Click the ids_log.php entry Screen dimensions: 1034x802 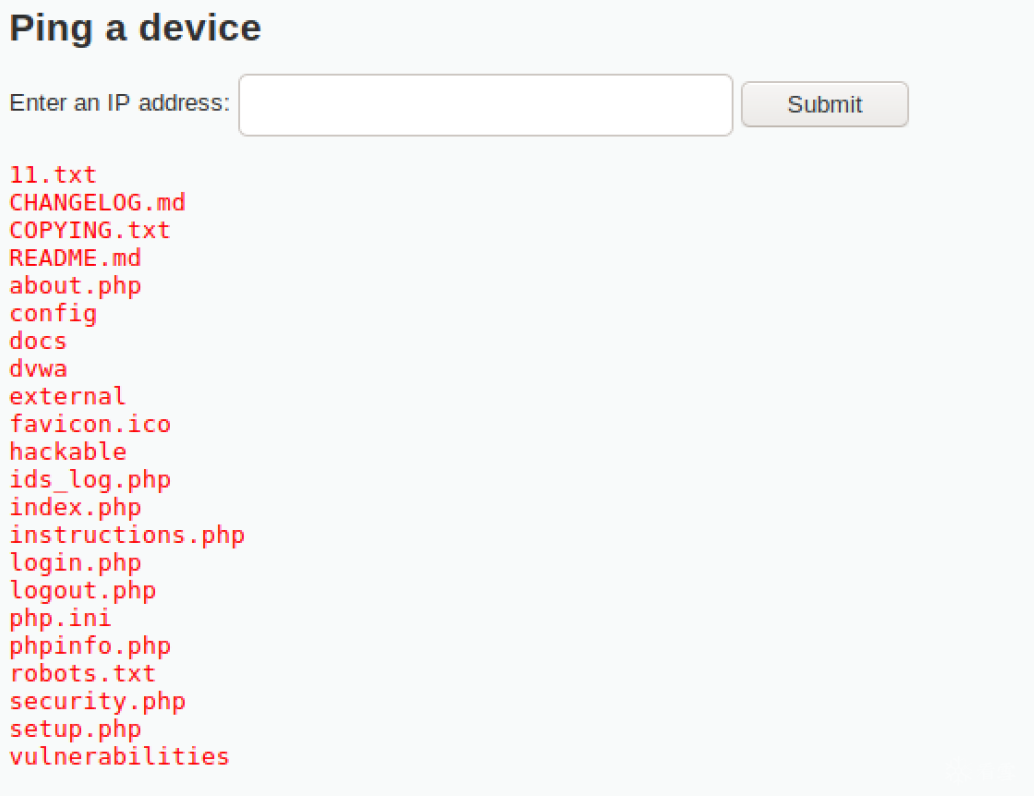pyautogui.click(x=90, y=480)
